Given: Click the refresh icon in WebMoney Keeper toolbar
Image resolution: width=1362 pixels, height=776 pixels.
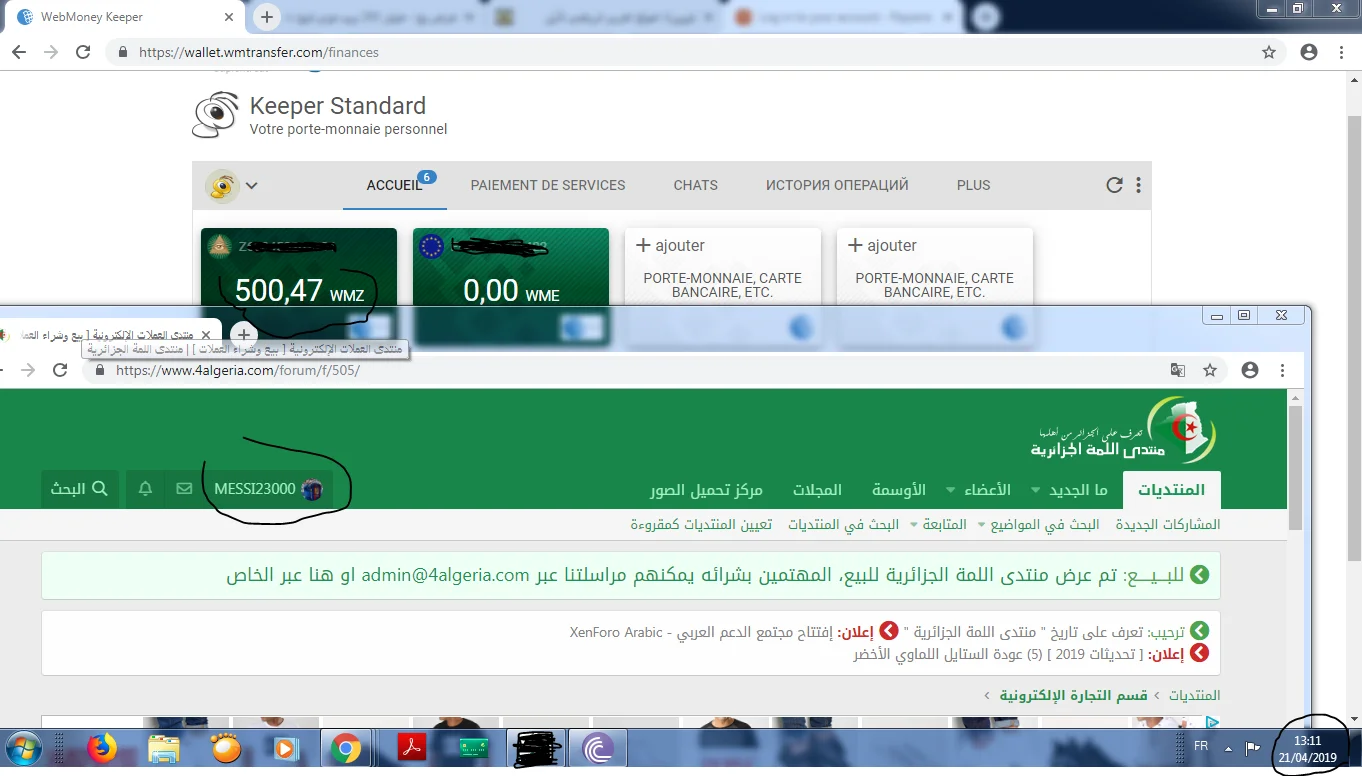Looking at the screenshot, I should (1113, 185).
